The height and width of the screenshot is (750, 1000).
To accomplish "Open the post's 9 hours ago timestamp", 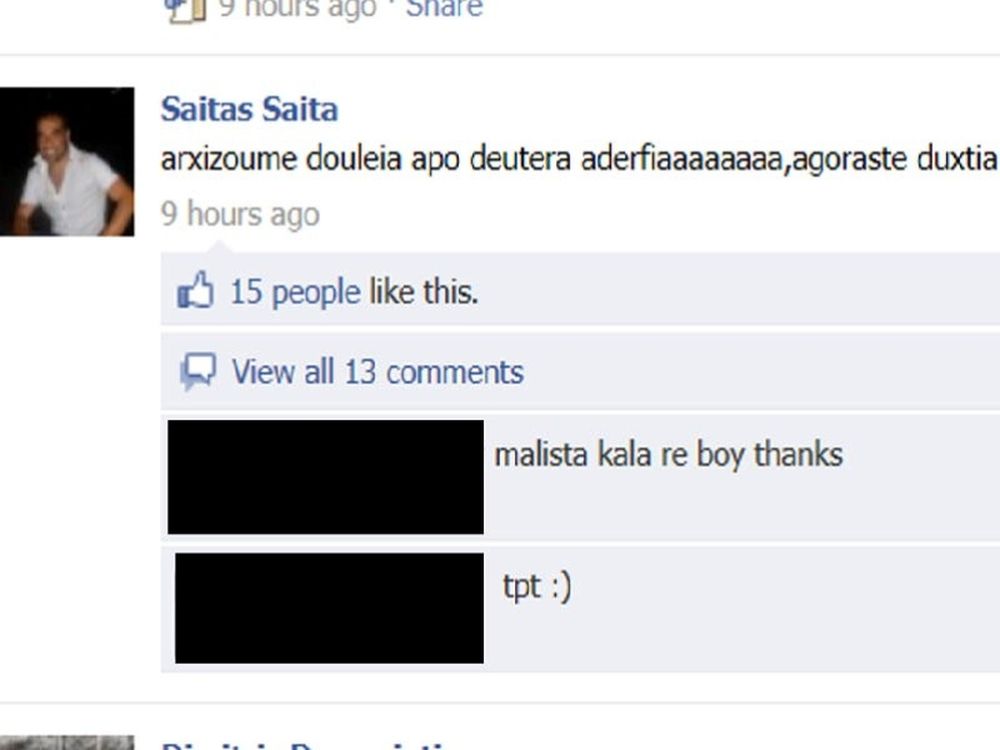I will [240, 214].
